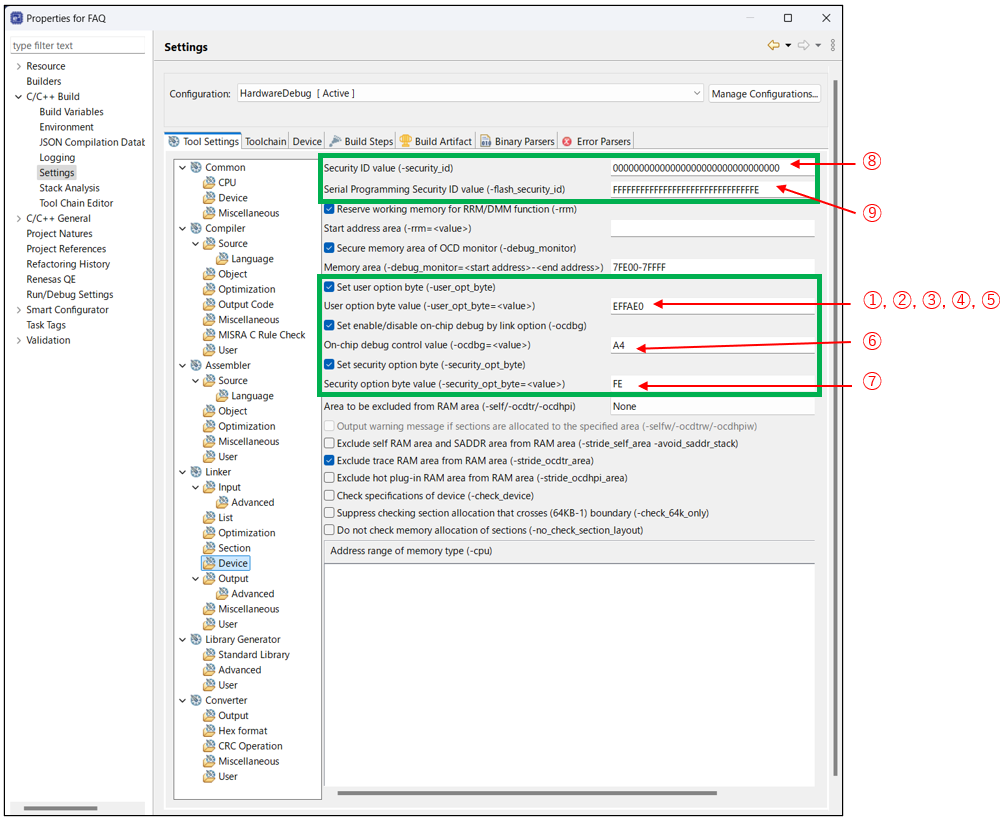This screenshot has width=1005, height=823.
Task: Click the Manage Configurations button
Action: (x=765, y=94)
